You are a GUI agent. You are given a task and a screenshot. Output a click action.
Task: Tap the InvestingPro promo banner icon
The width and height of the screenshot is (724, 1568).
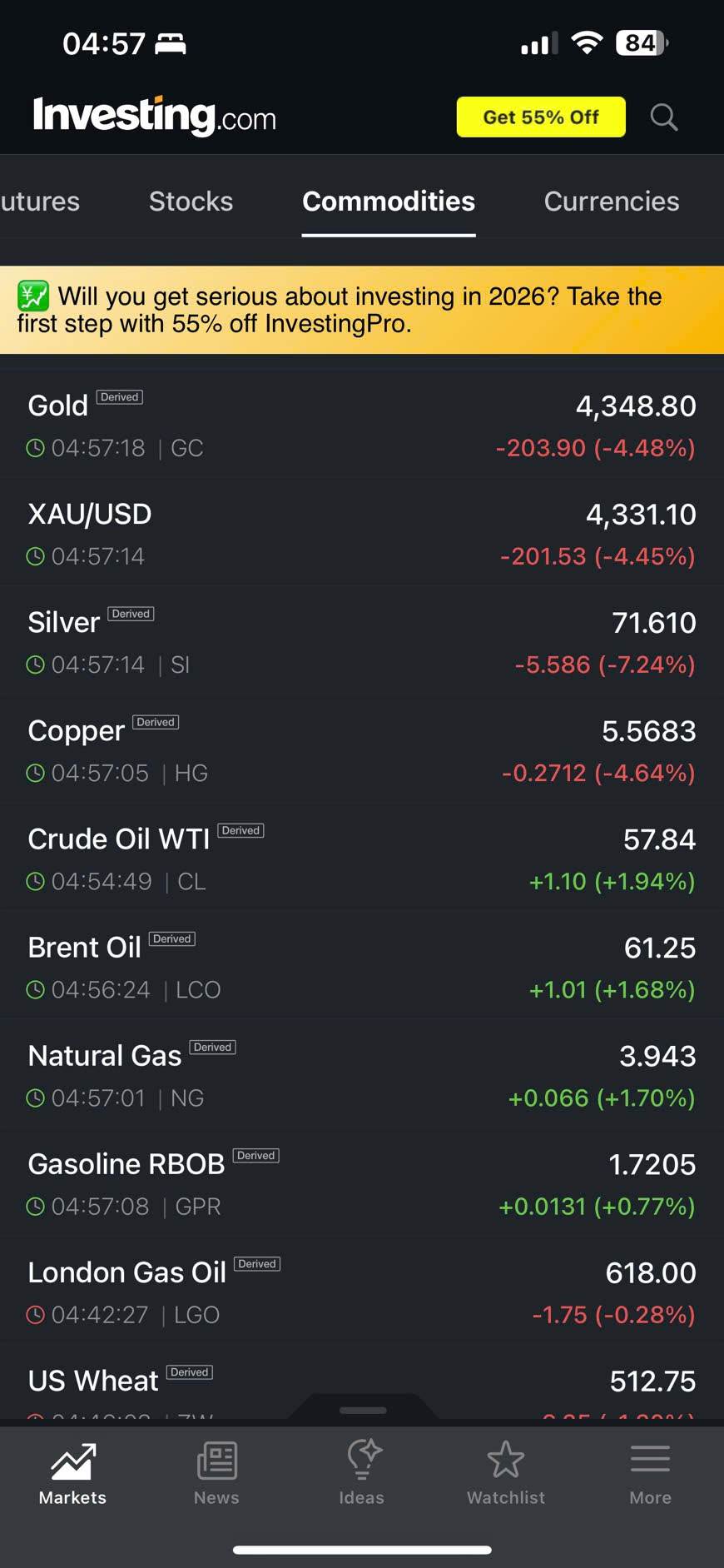point(33,296)
